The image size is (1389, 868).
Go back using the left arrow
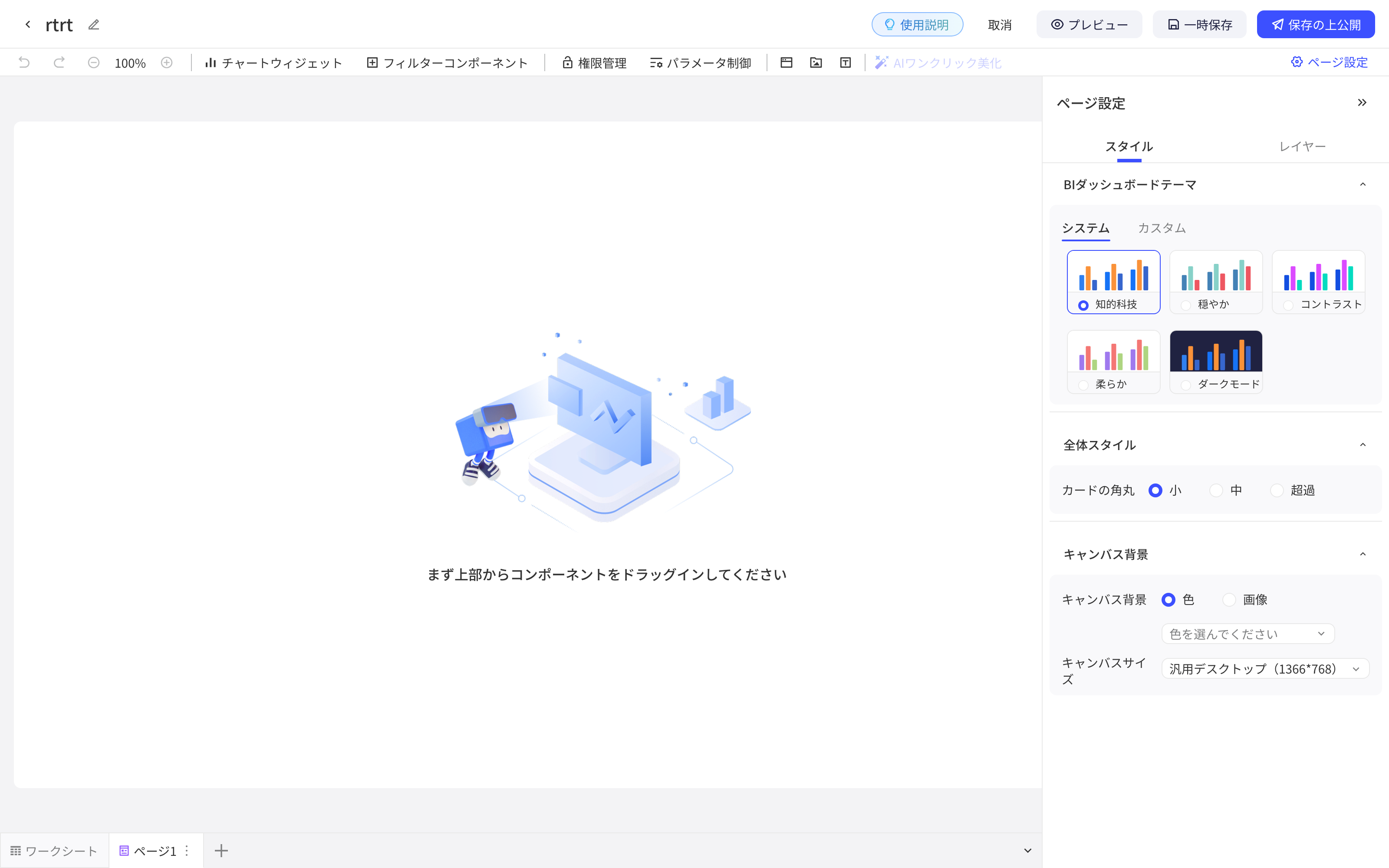click(27, 25)
